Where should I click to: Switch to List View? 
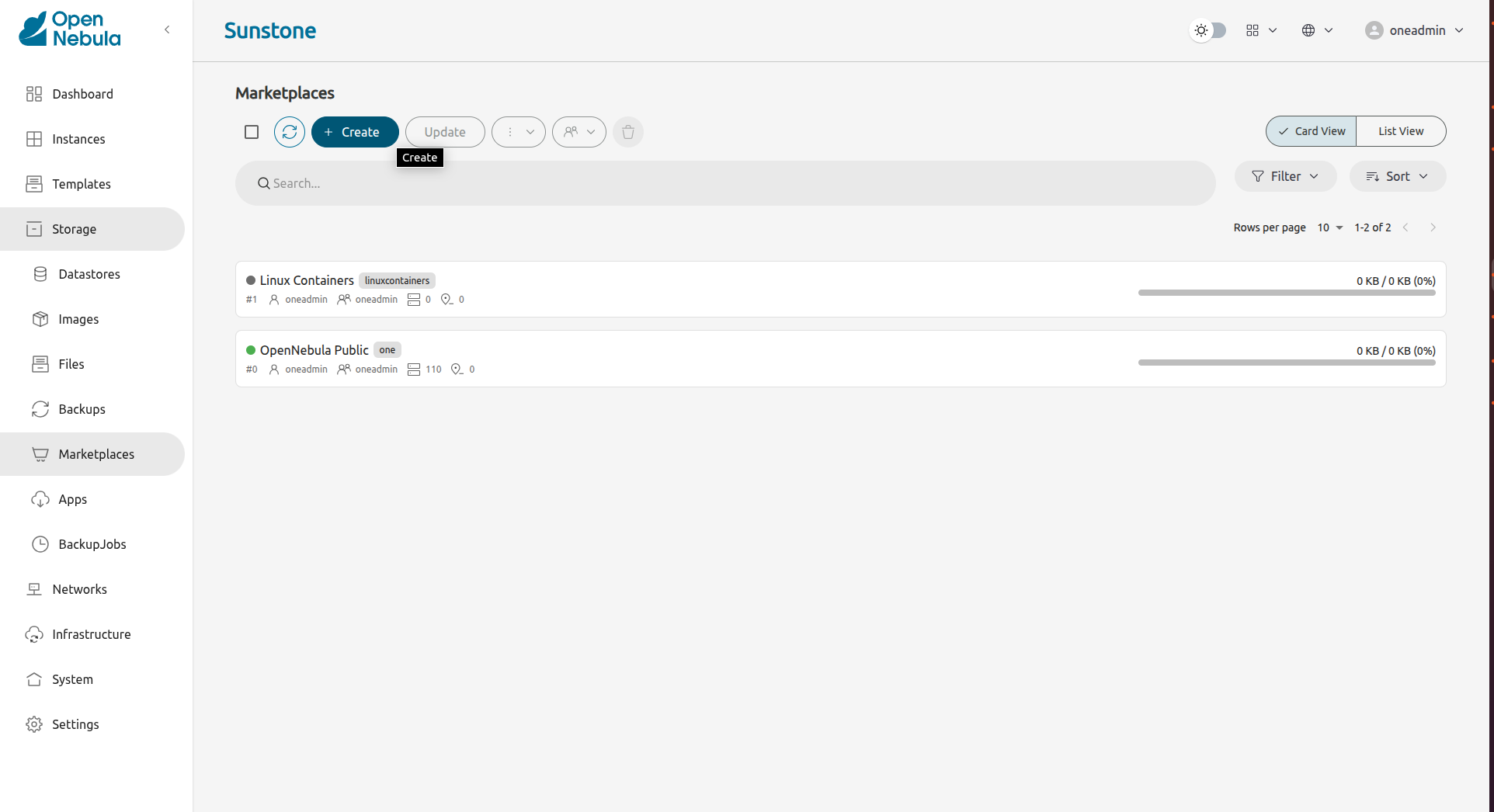[1400, 130]
